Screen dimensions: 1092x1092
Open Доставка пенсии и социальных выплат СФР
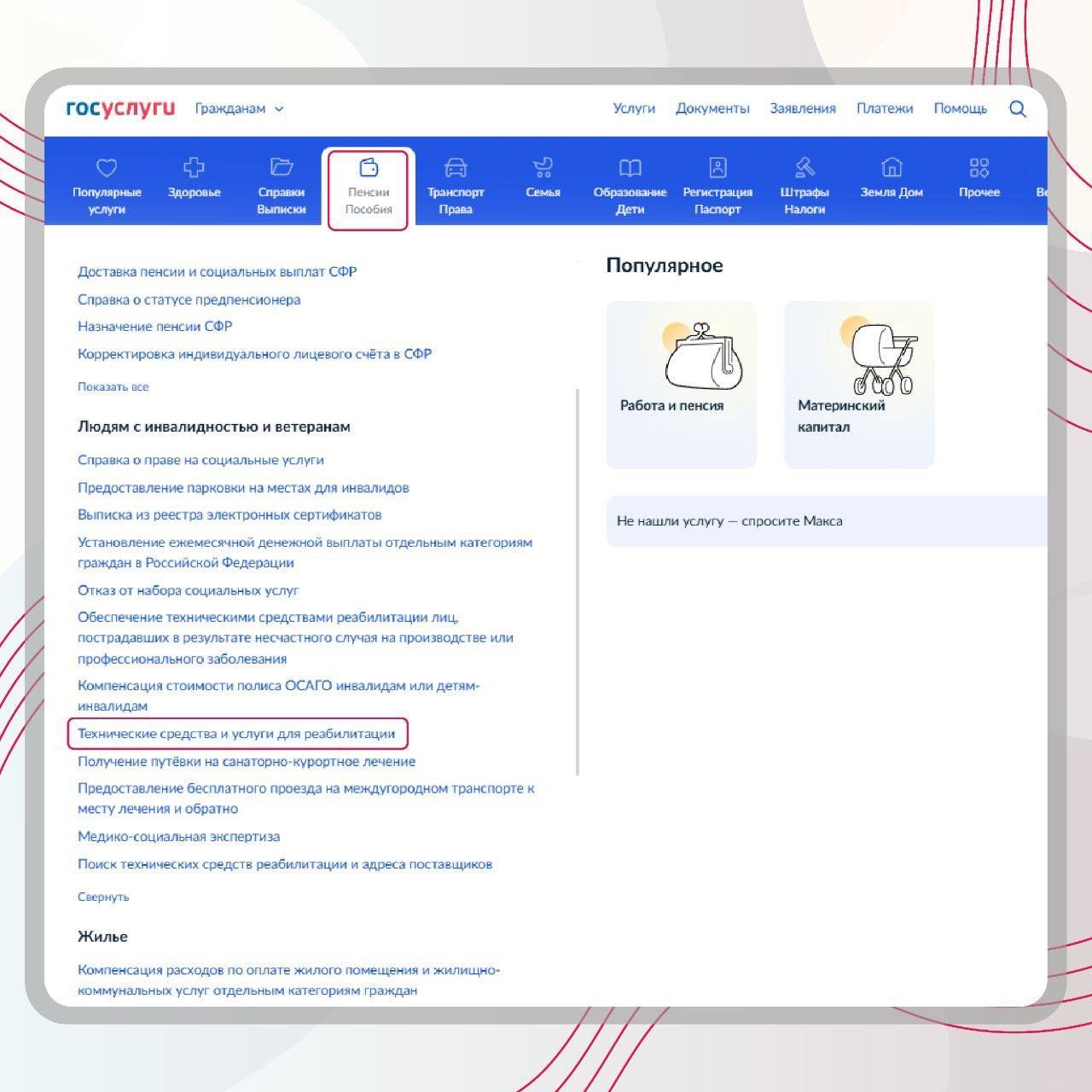[218, 271]
